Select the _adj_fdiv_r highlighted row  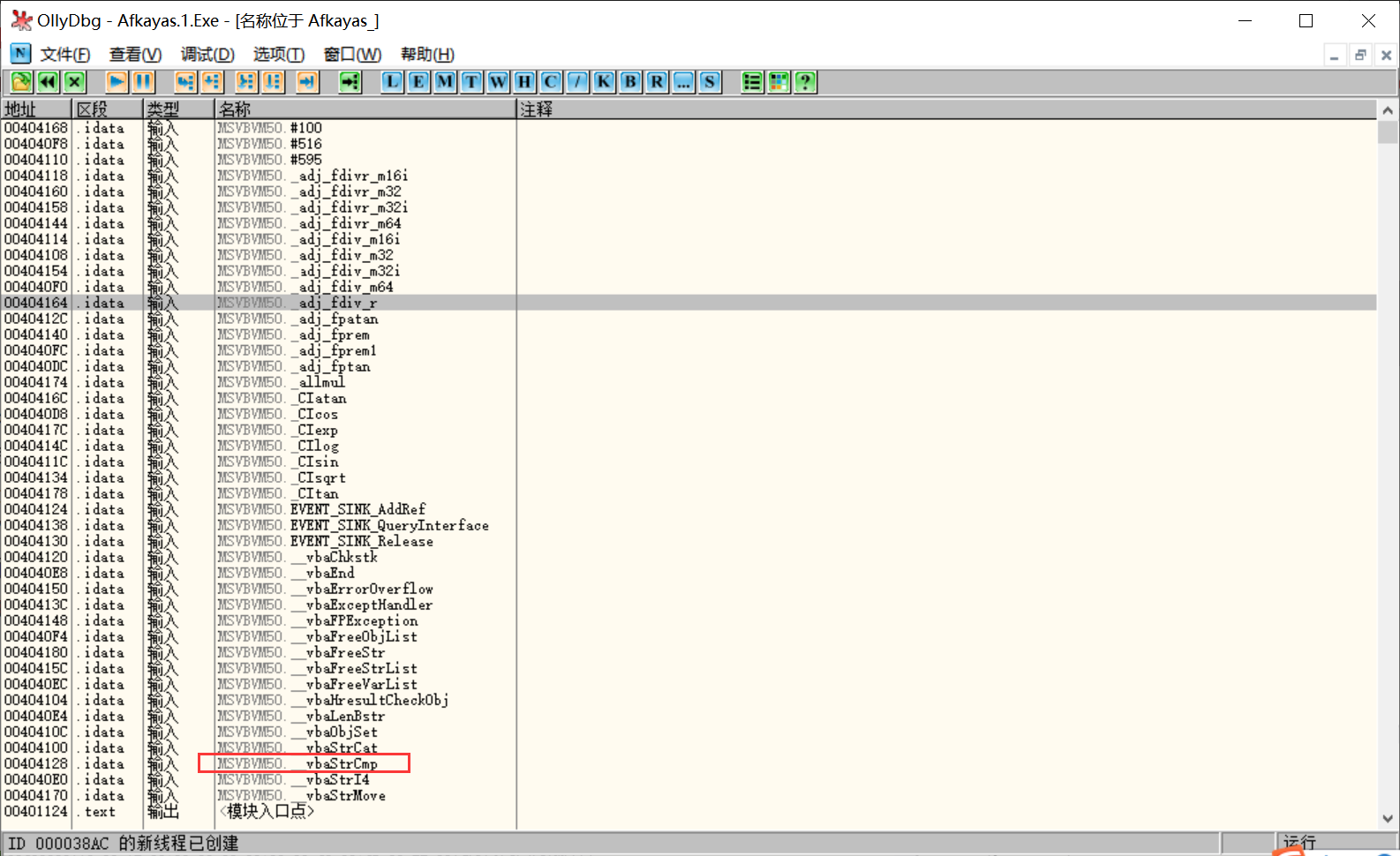coord(689,303)
